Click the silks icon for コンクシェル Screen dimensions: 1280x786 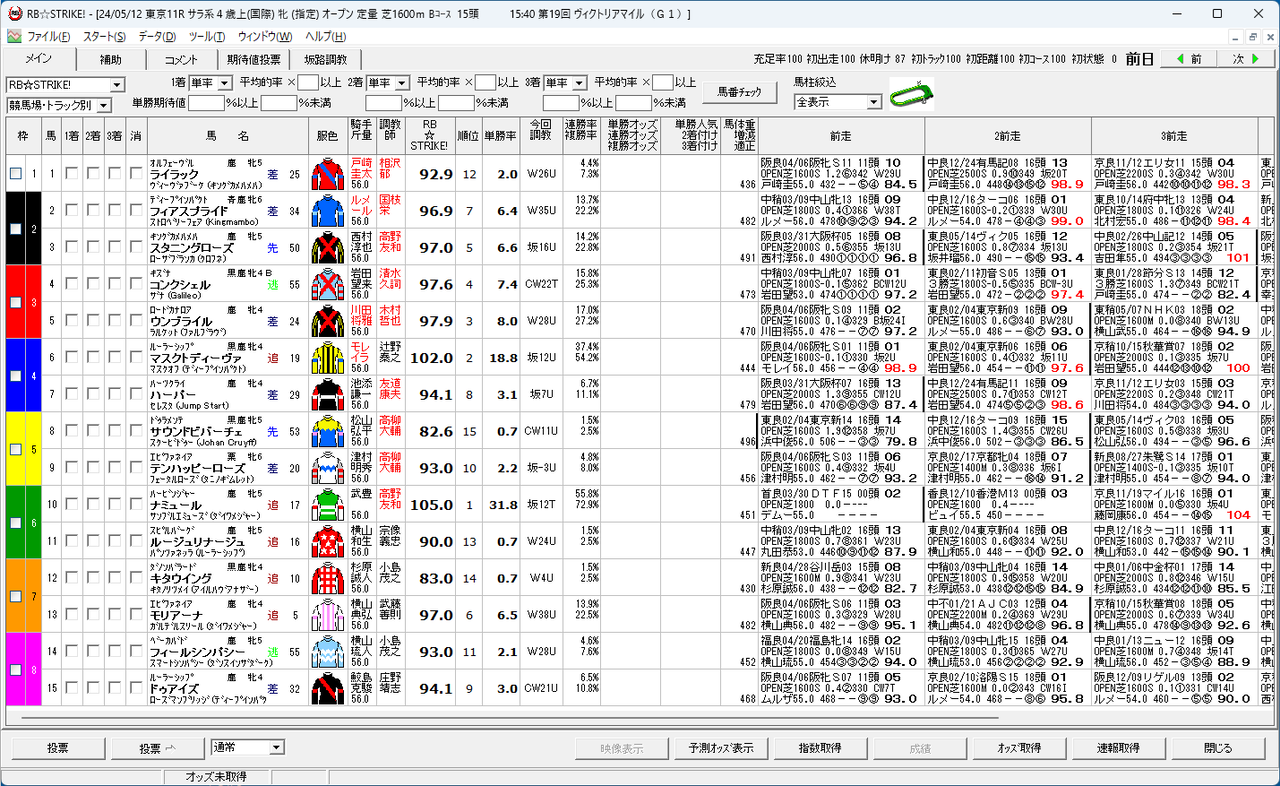coord(327,284)
